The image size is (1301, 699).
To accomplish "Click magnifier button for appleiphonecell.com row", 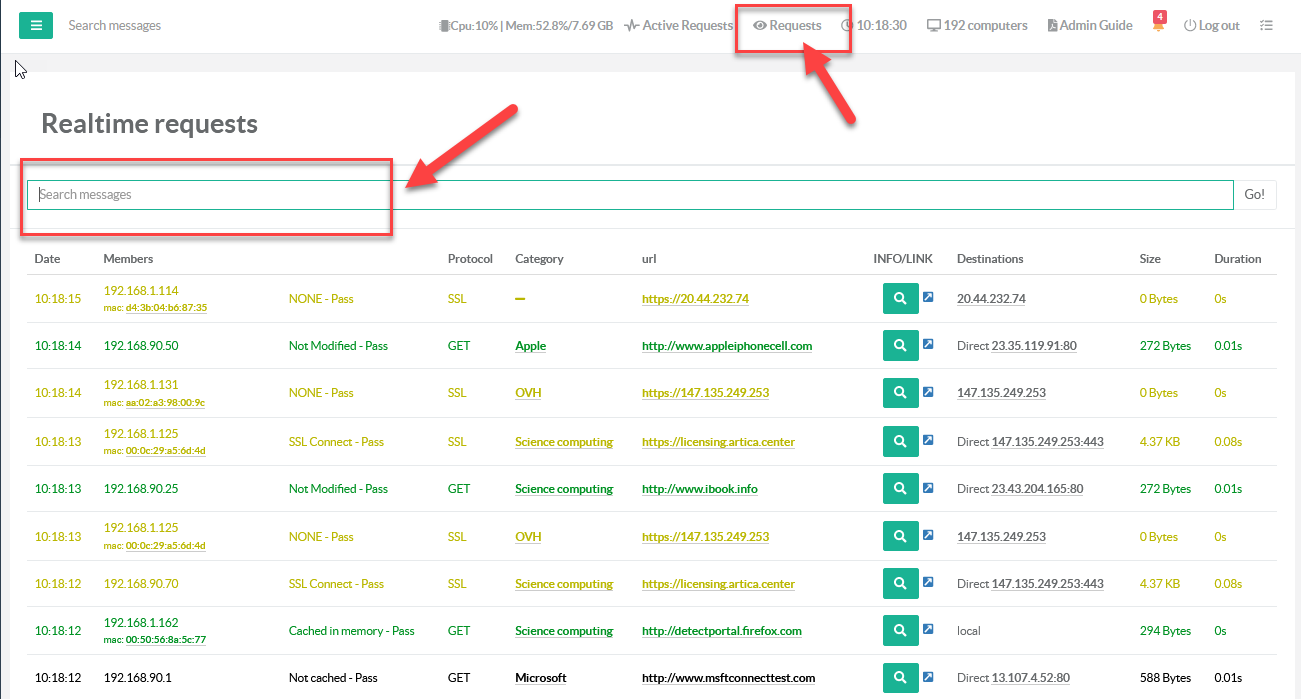I will click(x=900, y=346).
